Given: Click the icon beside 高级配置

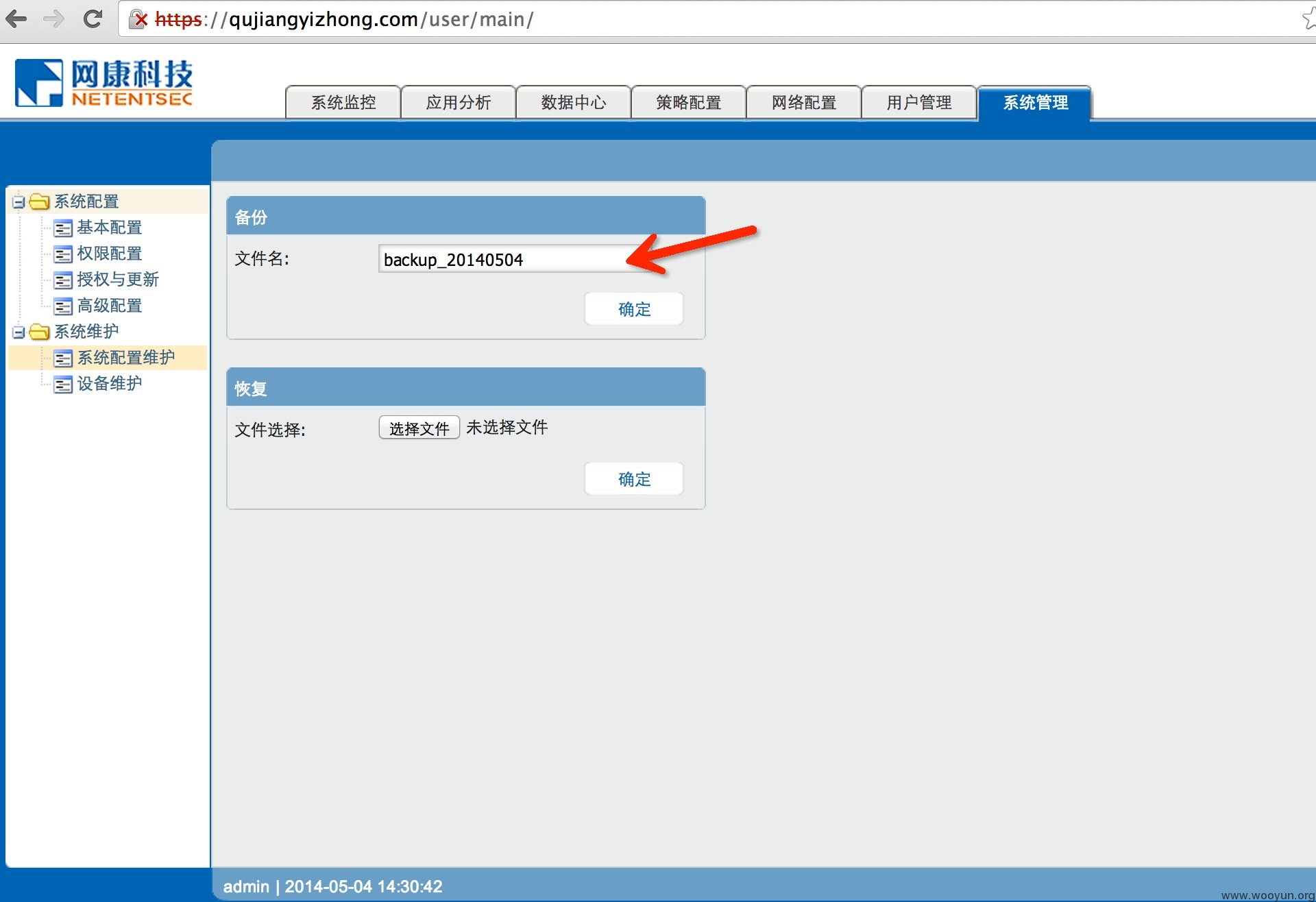Looking at the screenshot, I should 63,306.
